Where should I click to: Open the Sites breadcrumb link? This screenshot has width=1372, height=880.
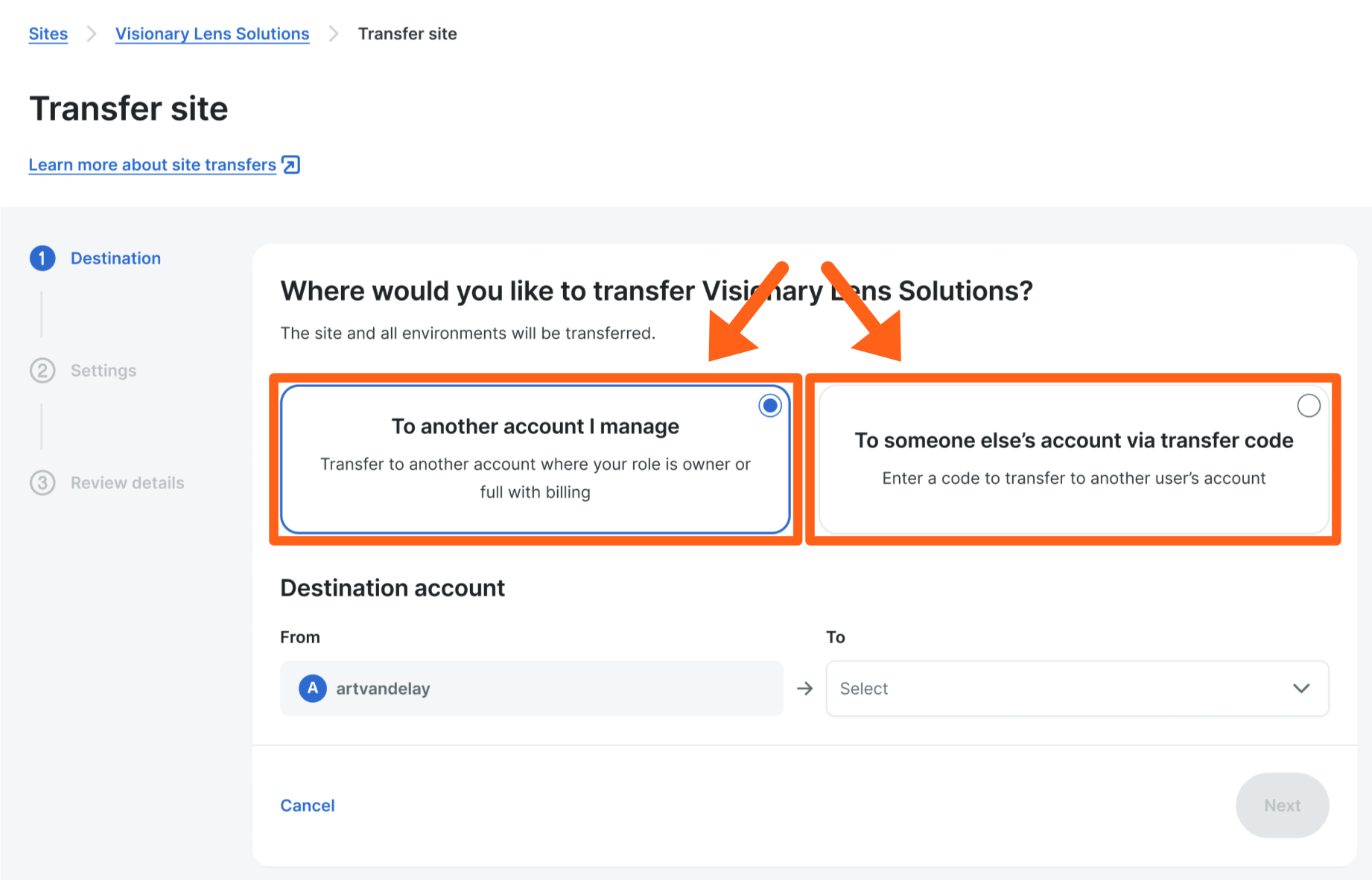48,34
